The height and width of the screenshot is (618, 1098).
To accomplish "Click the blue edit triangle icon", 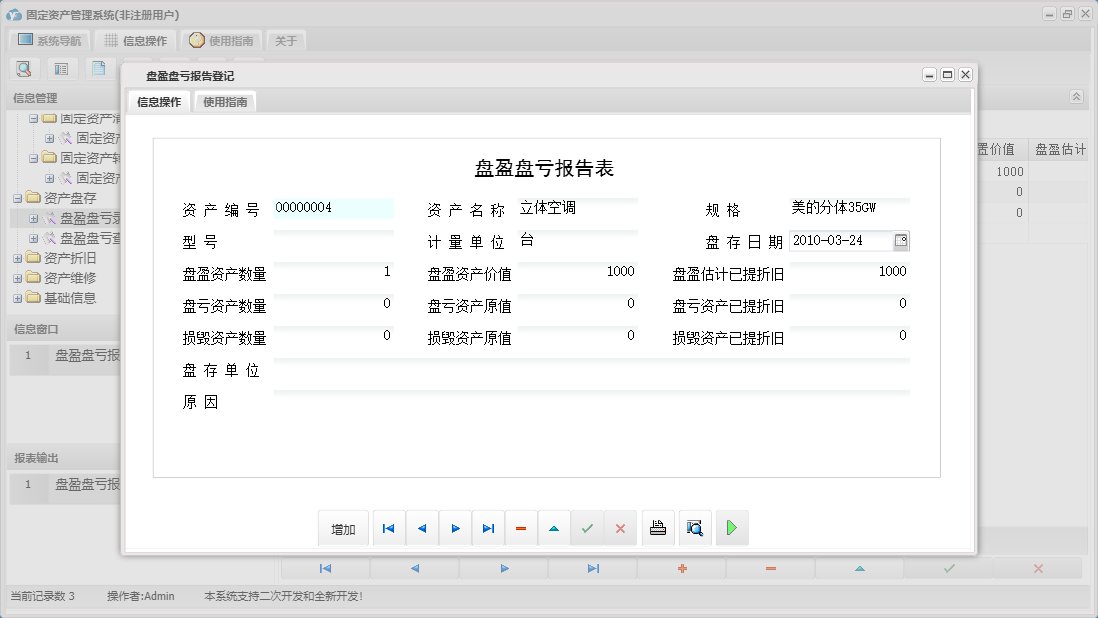I will click(x=554, y=527).
